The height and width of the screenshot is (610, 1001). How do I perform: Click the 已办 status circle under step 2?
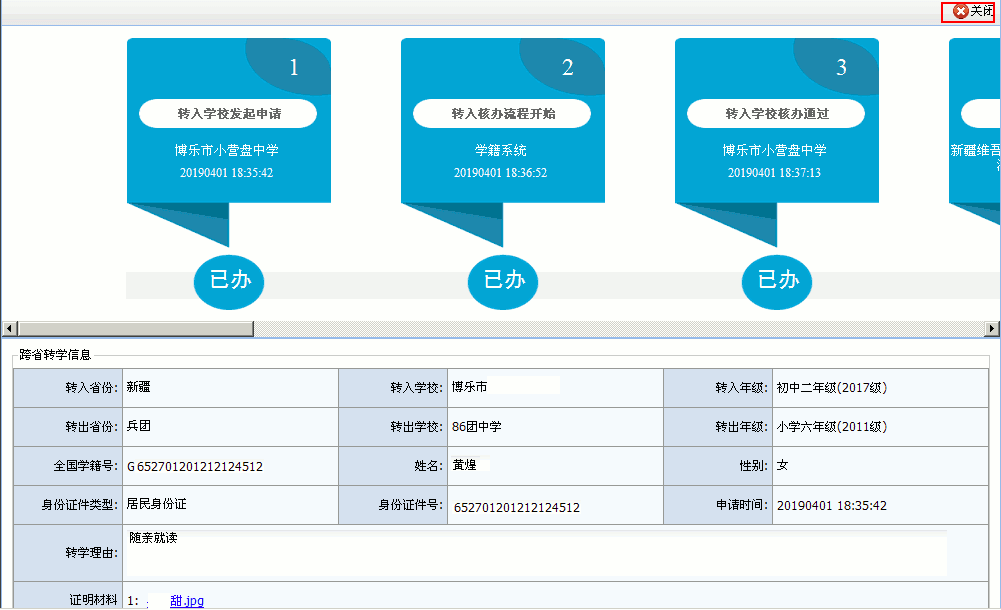[x=503, y=281]
